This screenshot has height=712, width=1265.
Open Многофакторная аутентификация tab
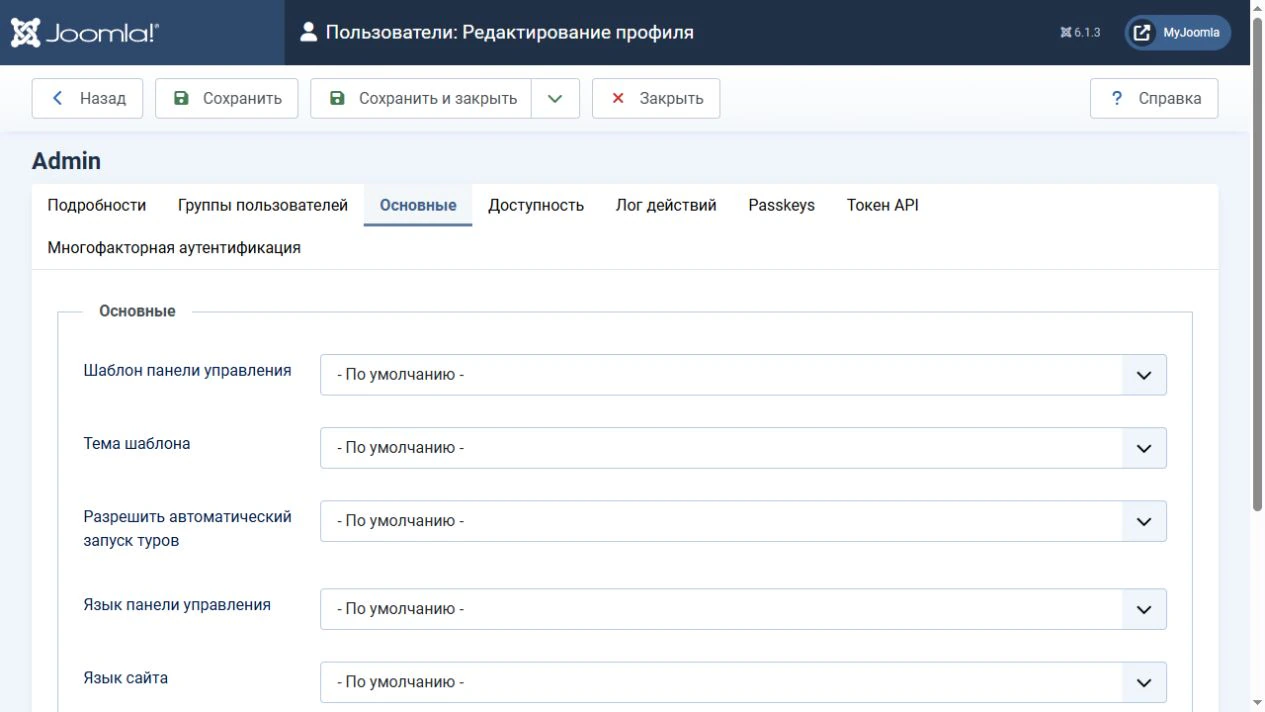174,247
